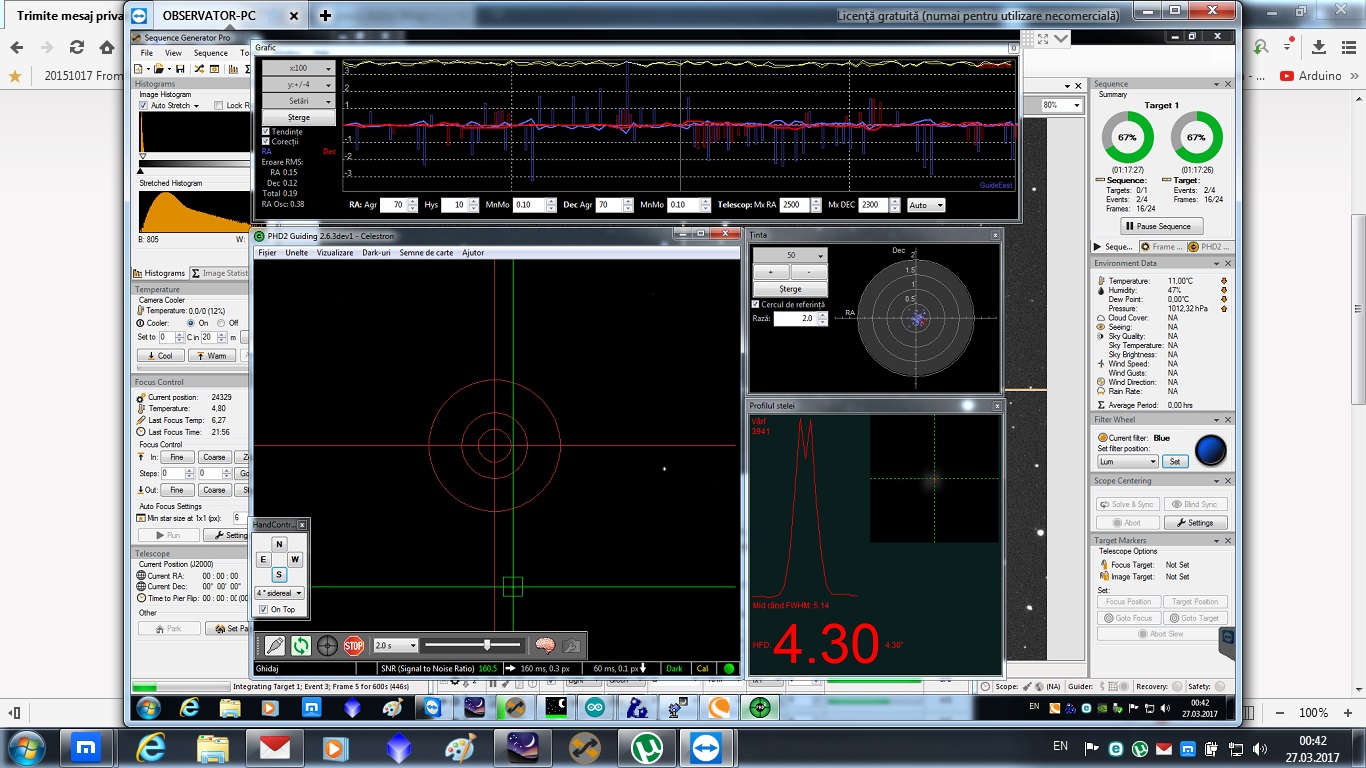Toggle the On Top checkbox in HandController

pos(263,609)
